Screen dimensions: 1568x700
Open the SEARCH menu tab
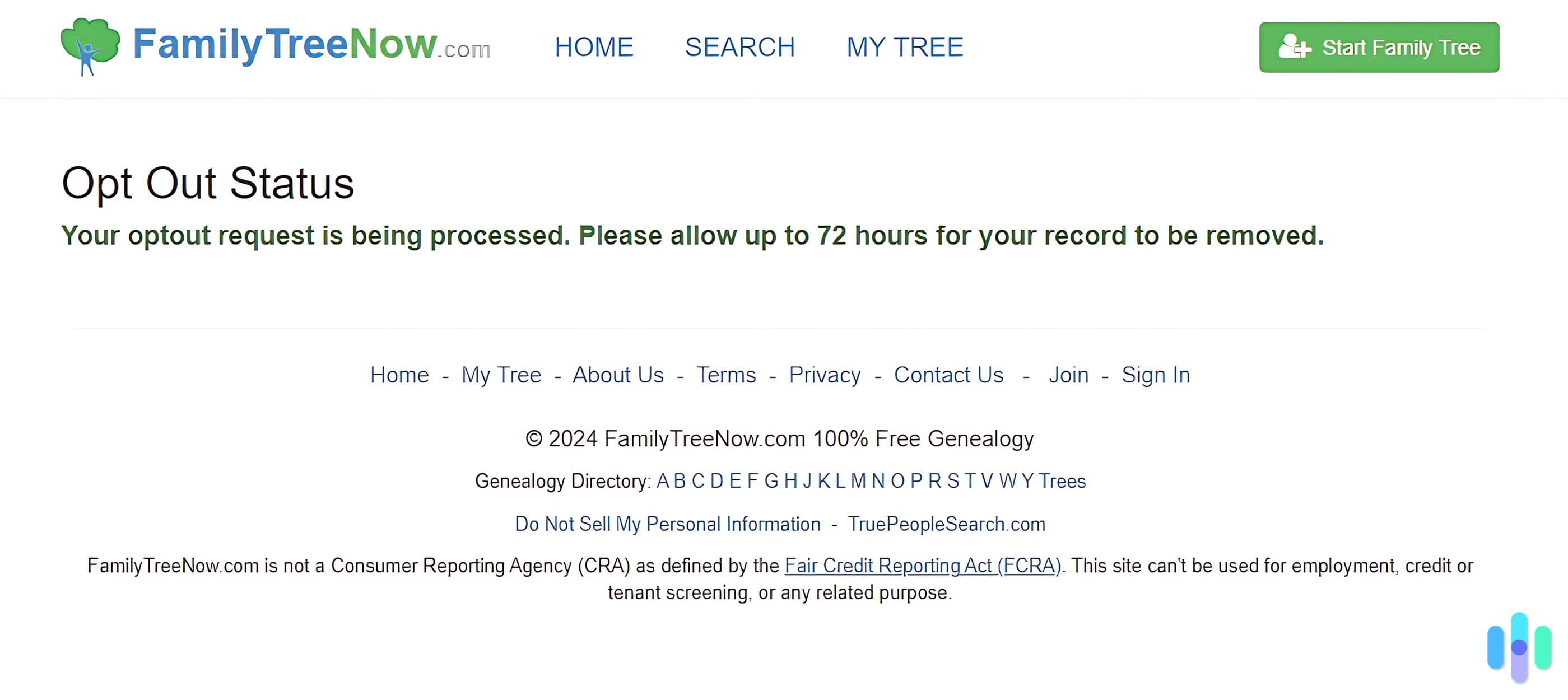pyautogui.click(x=741, y=45)
